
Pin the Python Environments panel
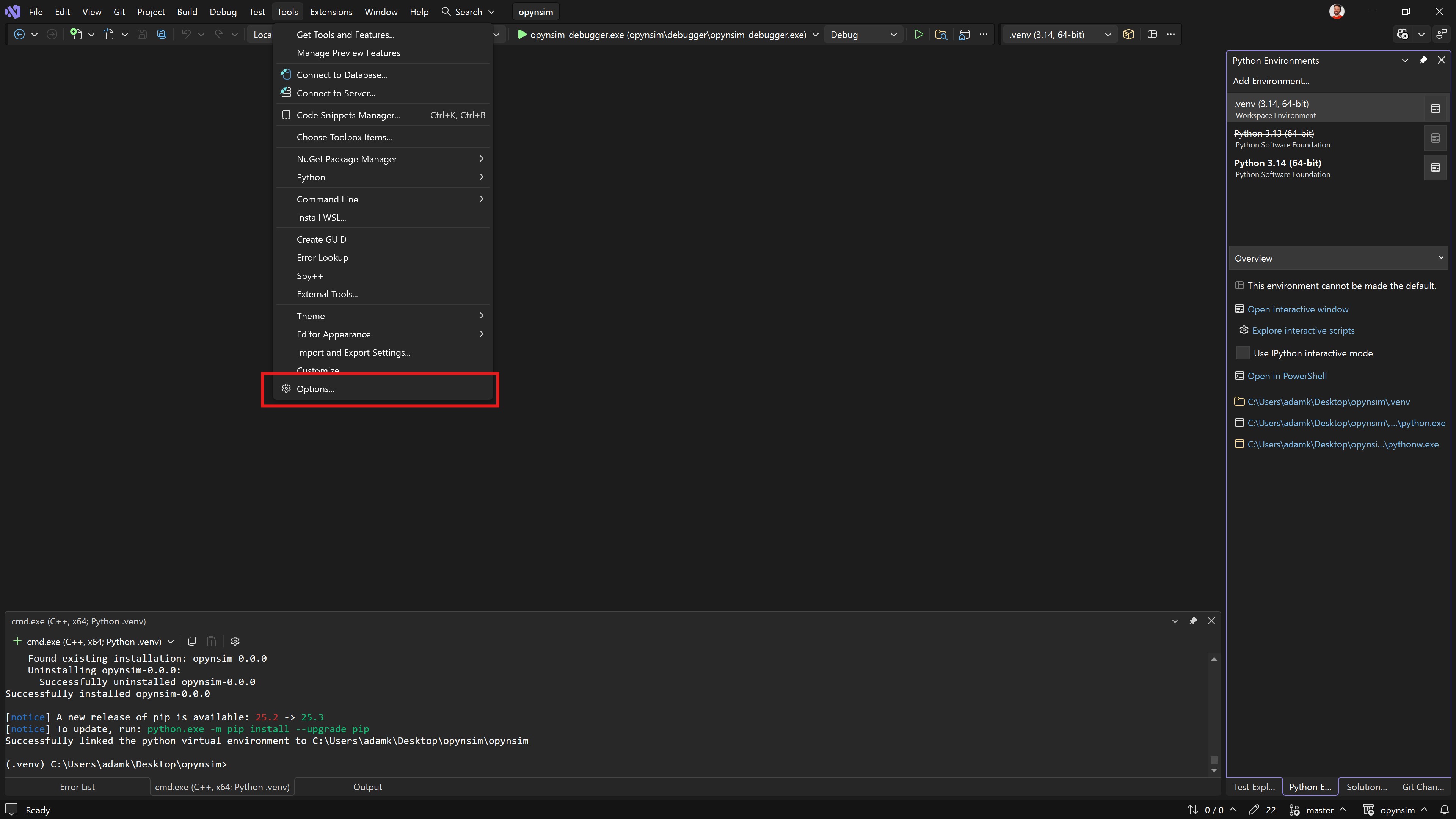coord(1423,61)
